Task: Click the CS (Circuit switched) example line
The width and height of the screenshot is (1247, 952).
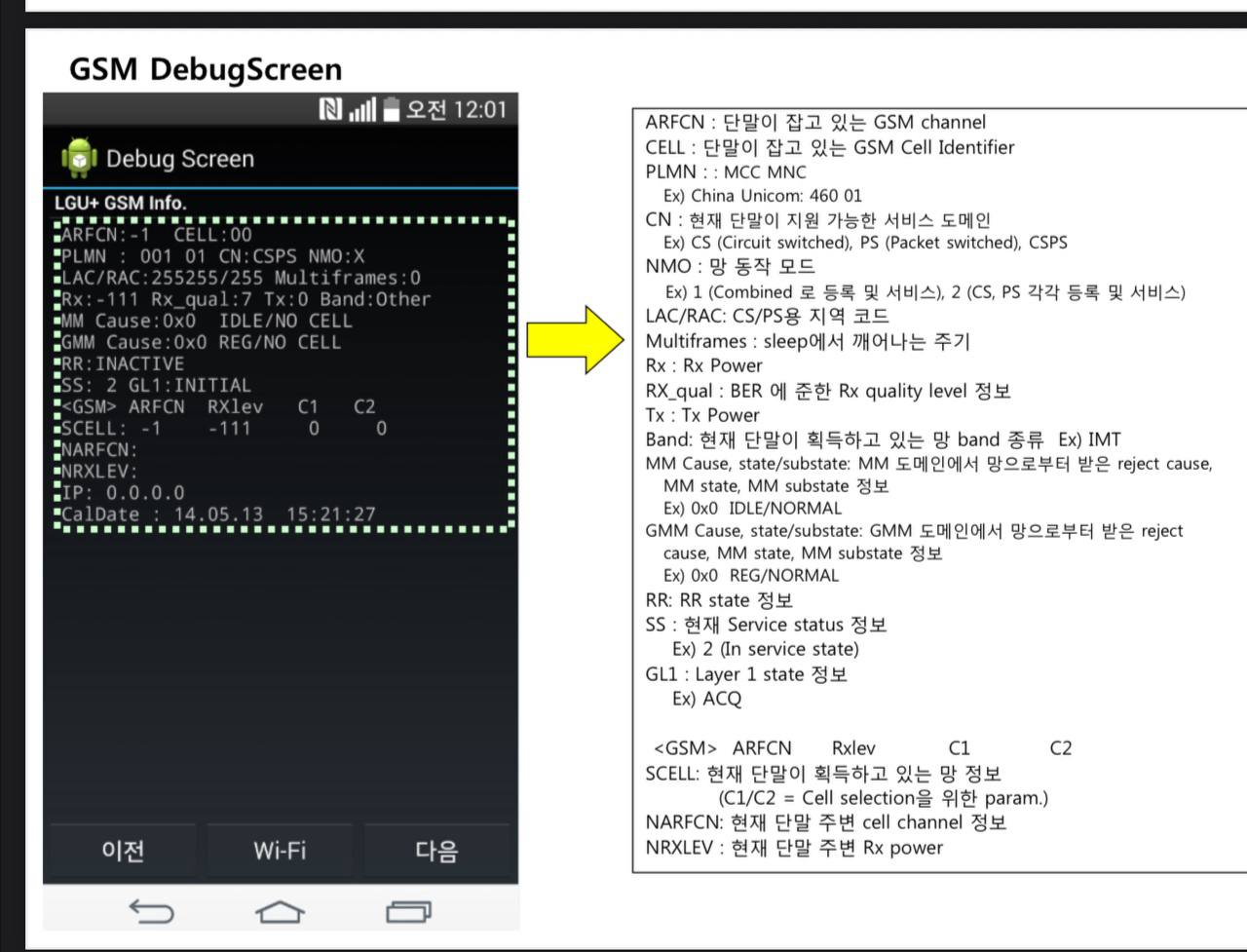Action: coord(865,242)
